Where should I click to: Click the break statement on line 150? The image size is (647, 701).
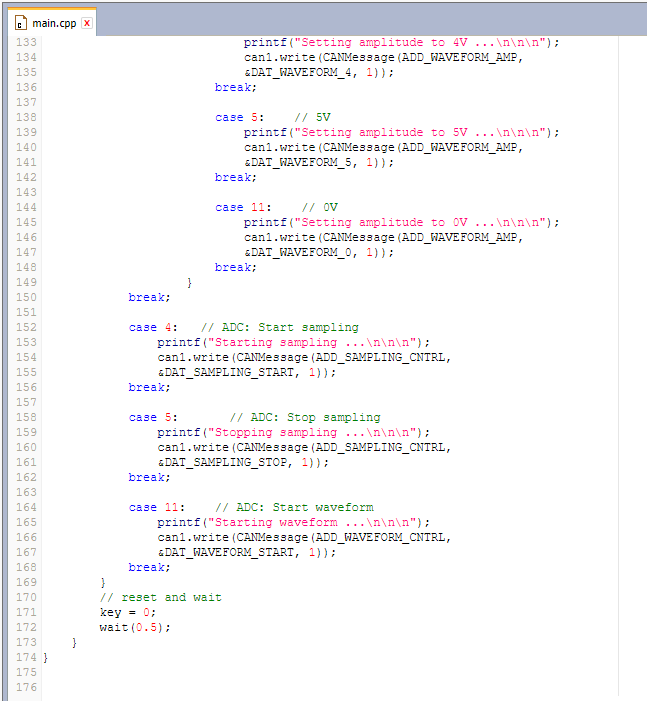(149, 297)
